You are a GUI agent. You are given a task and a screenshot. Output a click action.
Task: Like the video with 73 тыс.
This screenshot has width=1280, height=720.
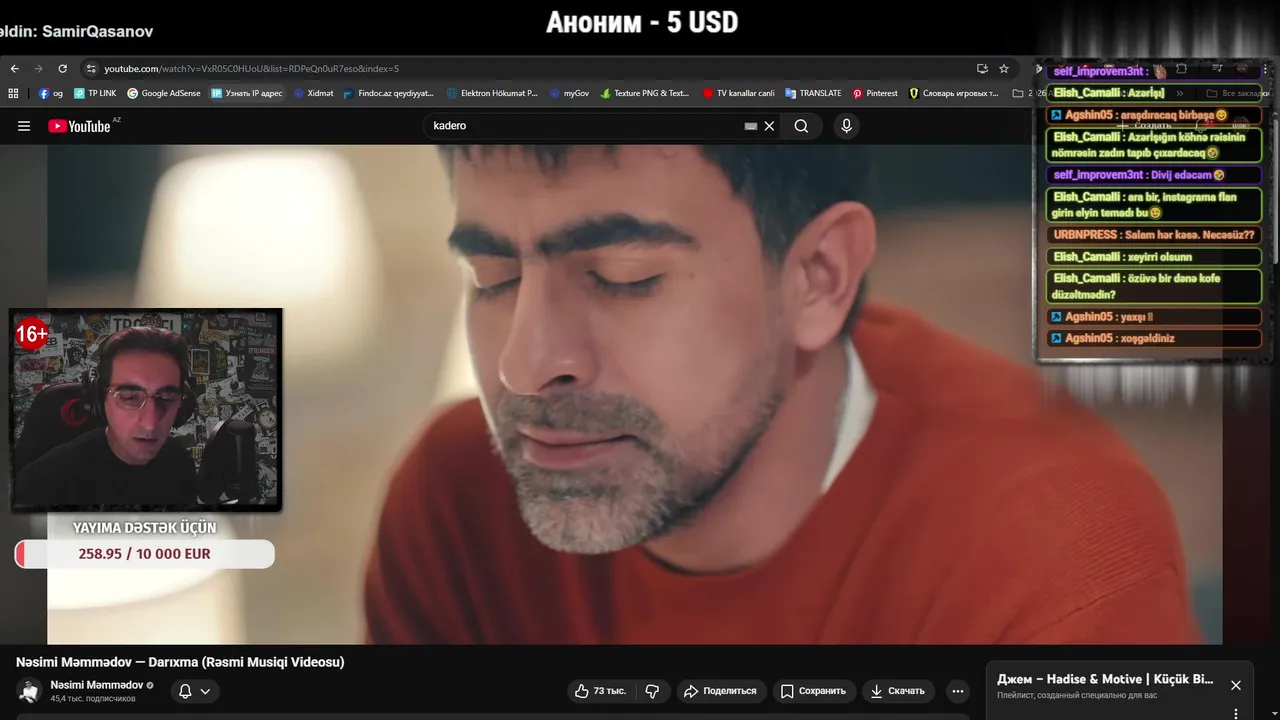[x=600, y=691]
